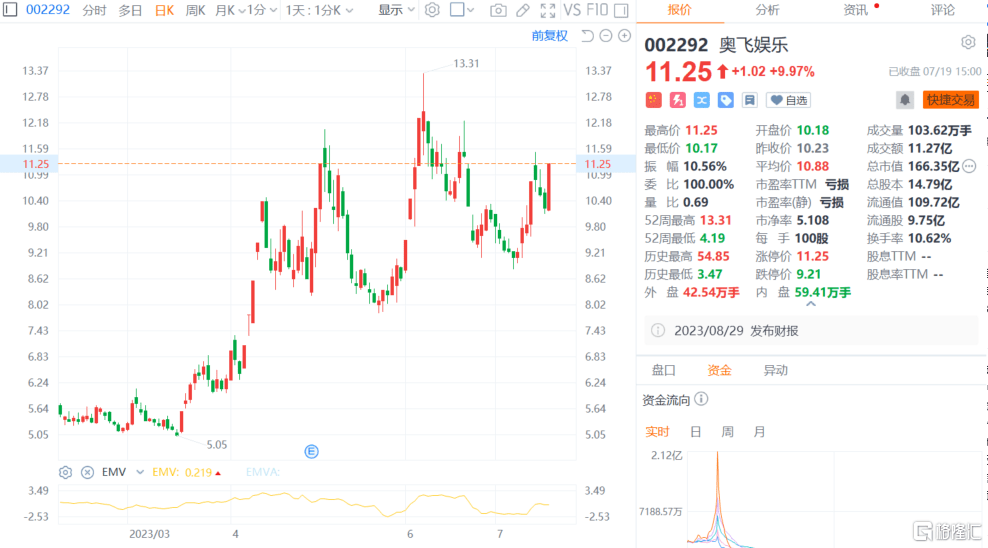Open EMV indicator settings gear
This screenshot has height=548, width=988.
pyautogui.click(x=66, y=472)
